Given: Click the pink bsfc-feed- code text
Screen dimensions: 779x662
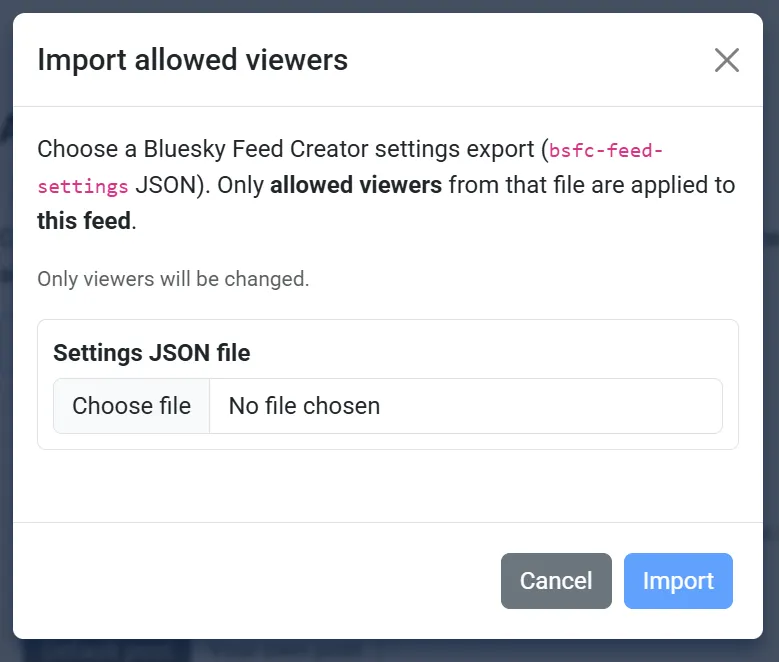Looking at the screenshot, I should [x=606, y=150].
